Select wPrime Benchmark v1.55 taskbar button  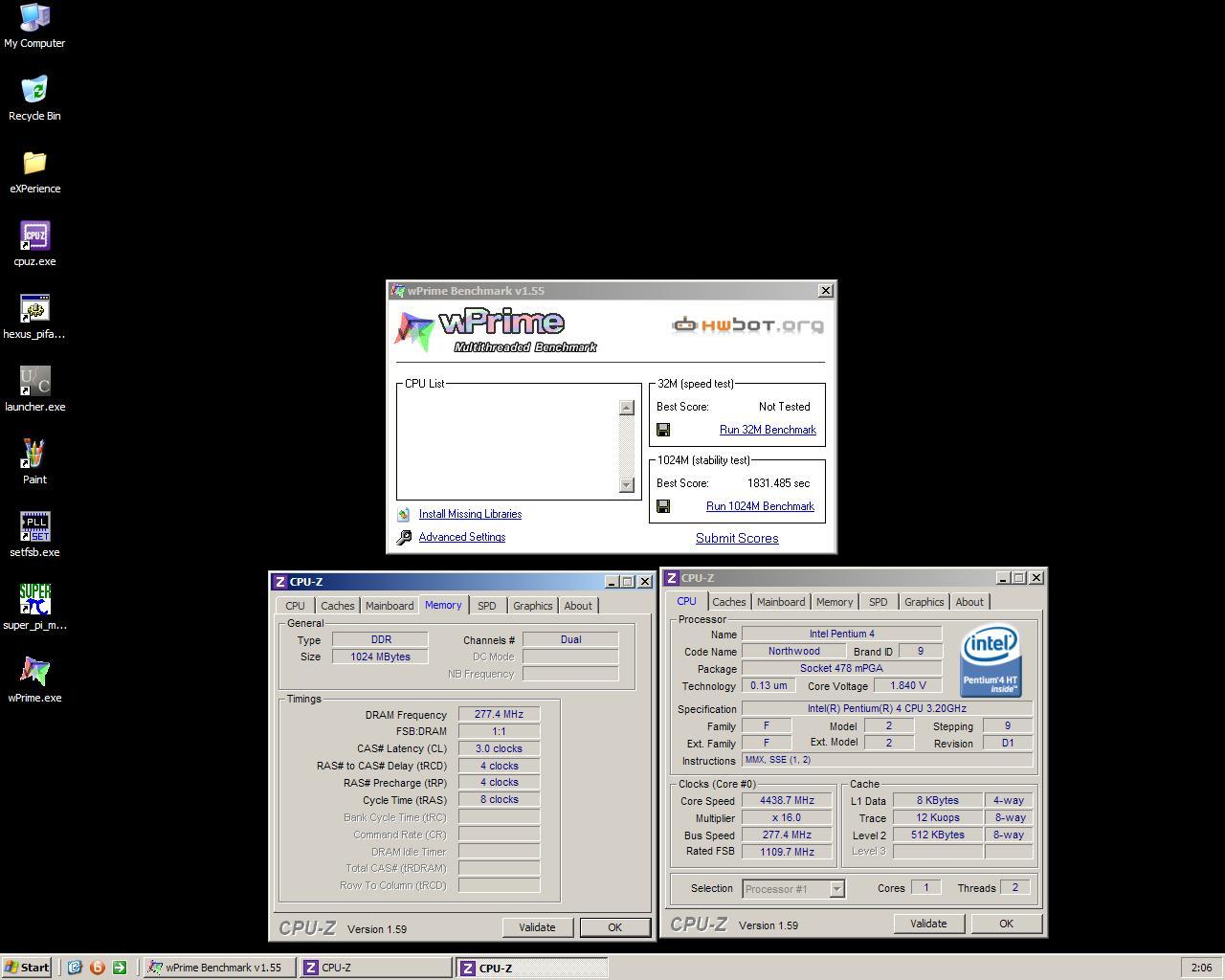click(219, 968)
